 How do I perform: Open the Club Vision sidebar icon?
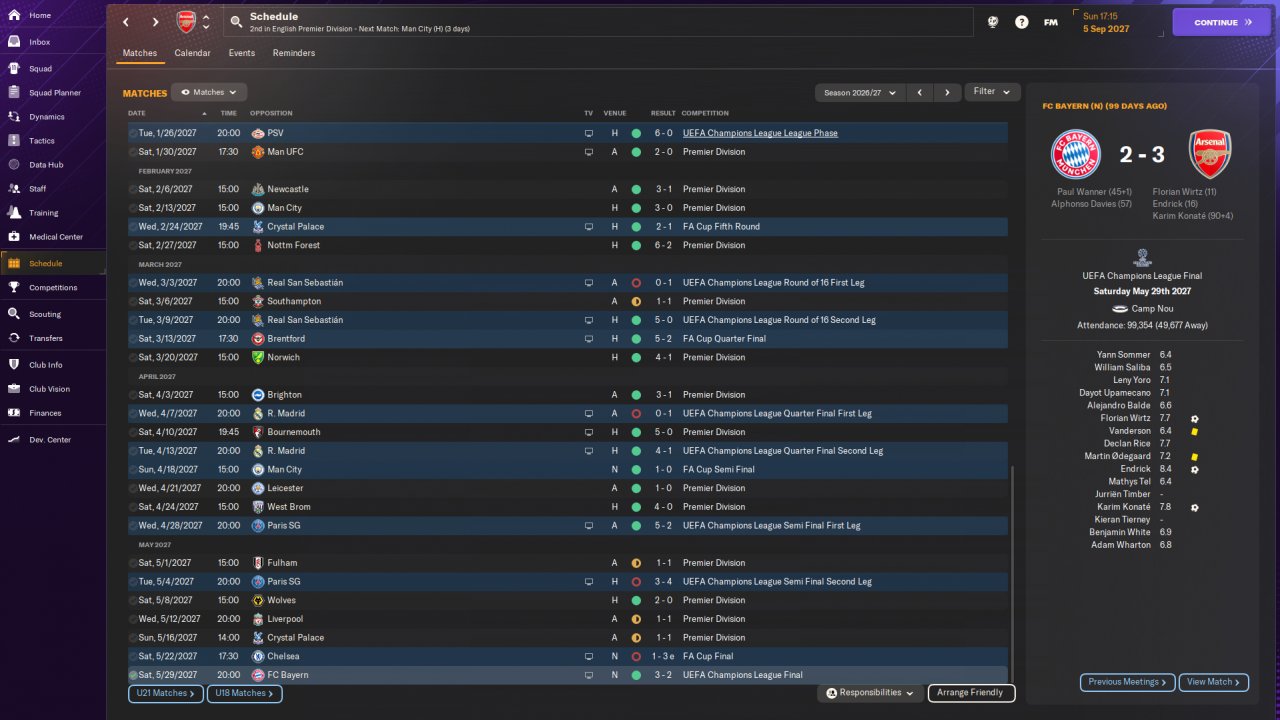click(14, 389)
